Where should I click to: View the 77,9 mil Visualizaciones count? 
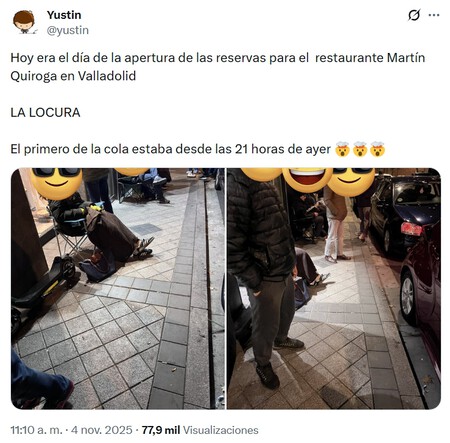click(x=200, y=430)
